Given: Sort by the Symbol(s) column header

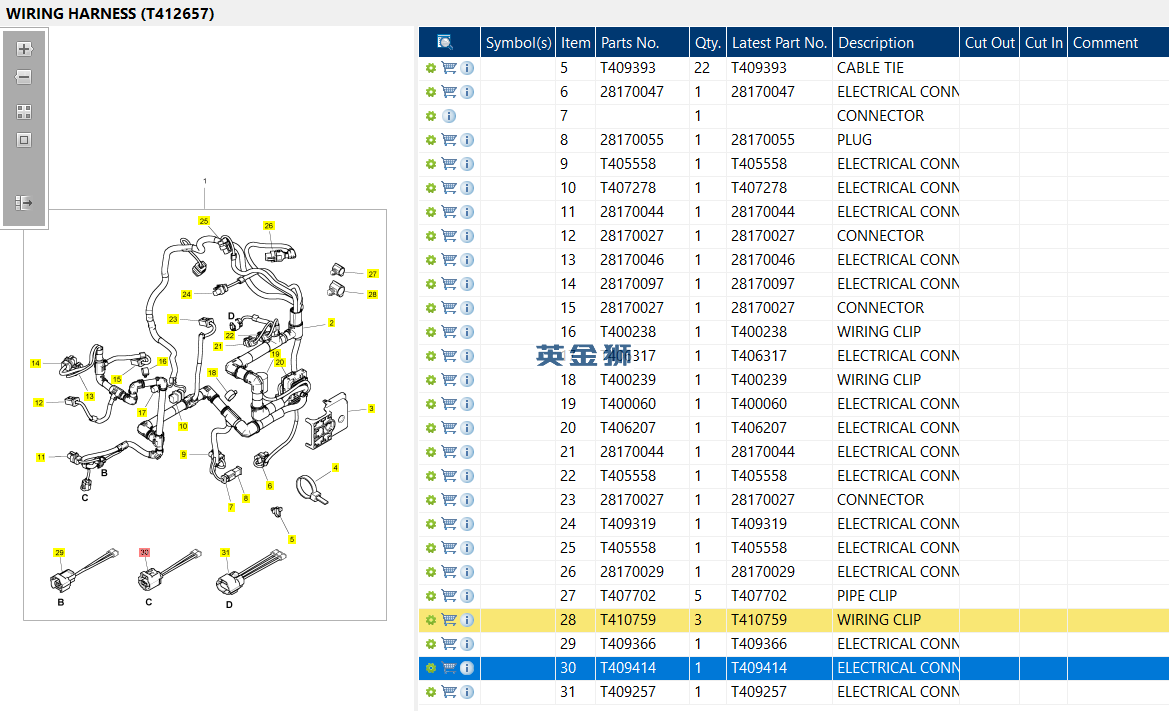Looking at the screenshot, I should pyautogui.click(x=518, y=42).
